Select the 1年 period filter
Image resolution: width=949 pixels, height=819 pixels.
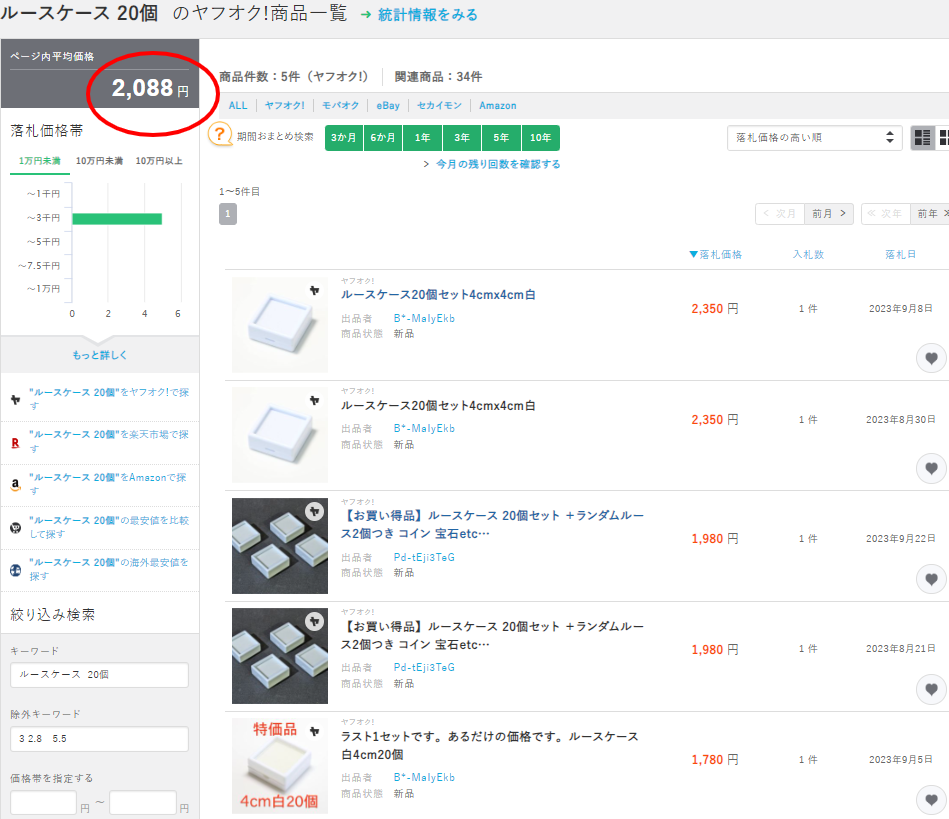423,138
